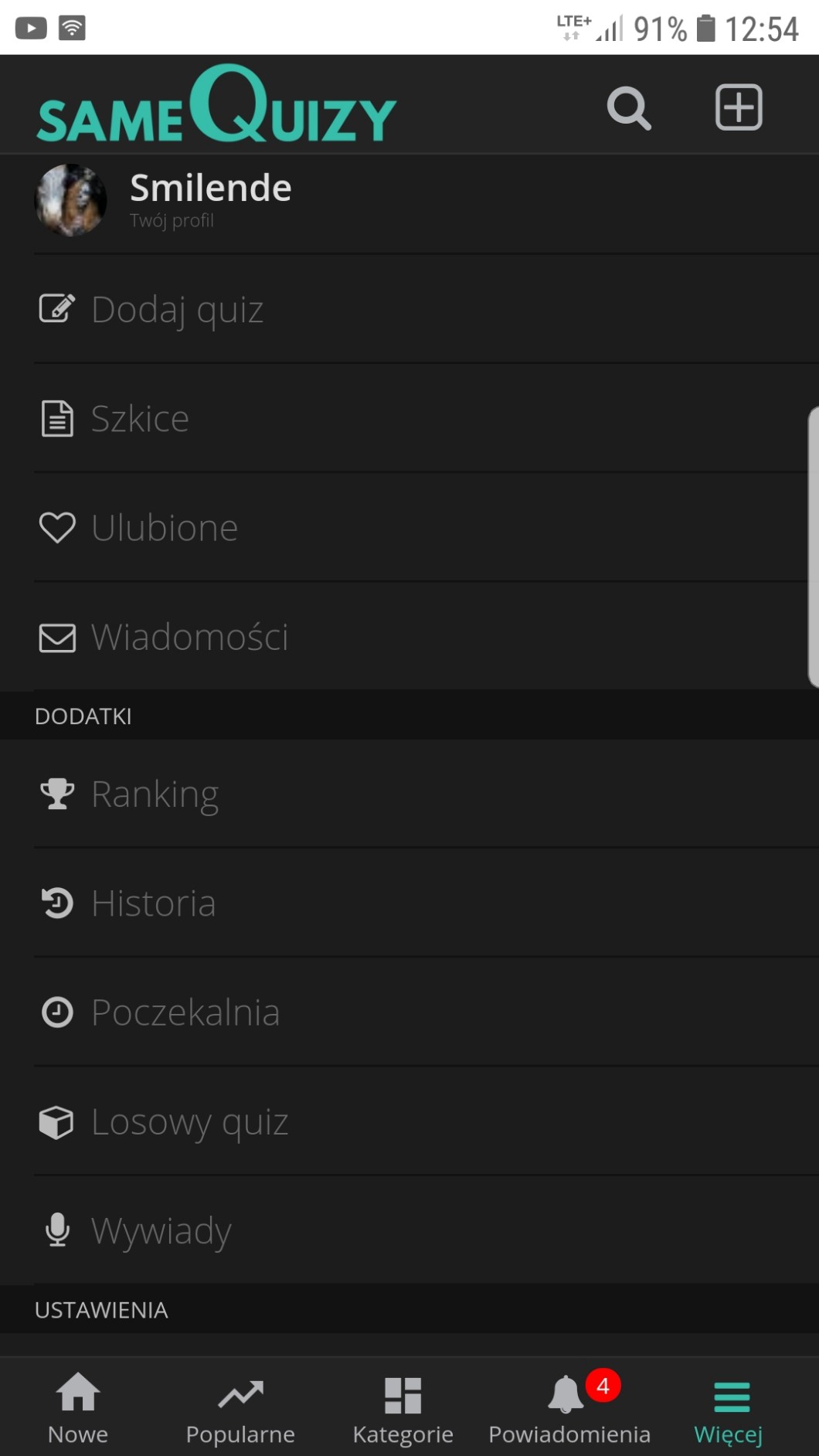
Task: Tap the Wywiady microphone icon
Action: coord(57,1230)
